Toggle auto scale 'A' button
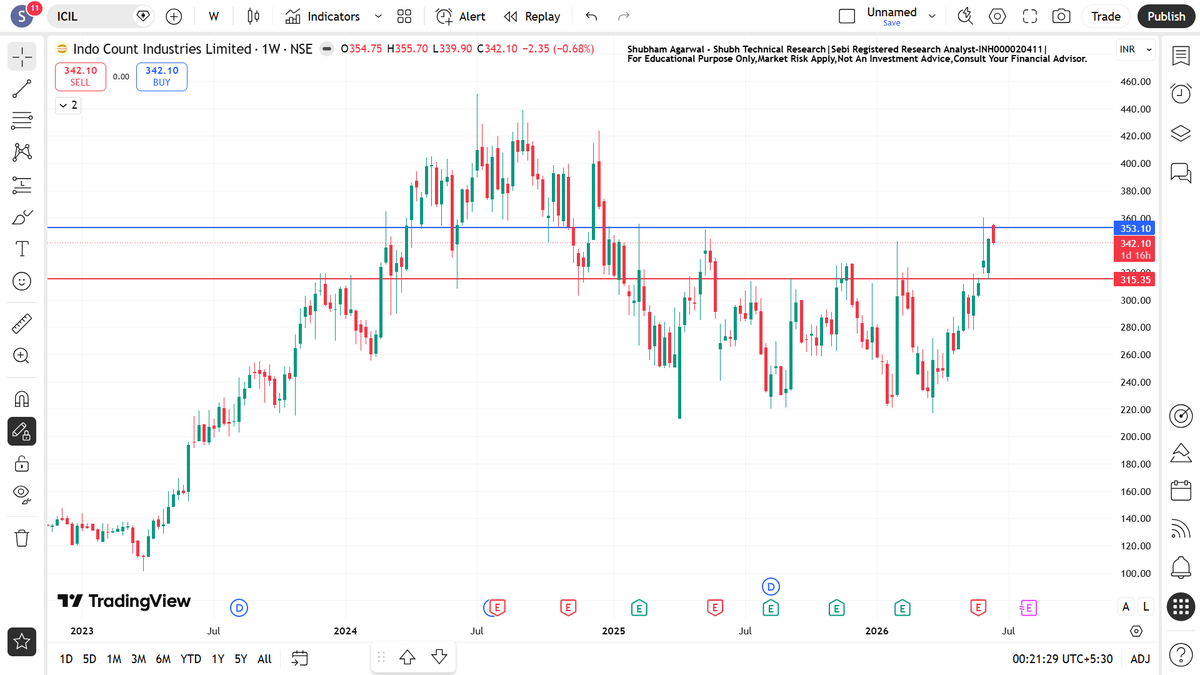The height and width of the screenshot is (675, 1200). point(1126,606)
